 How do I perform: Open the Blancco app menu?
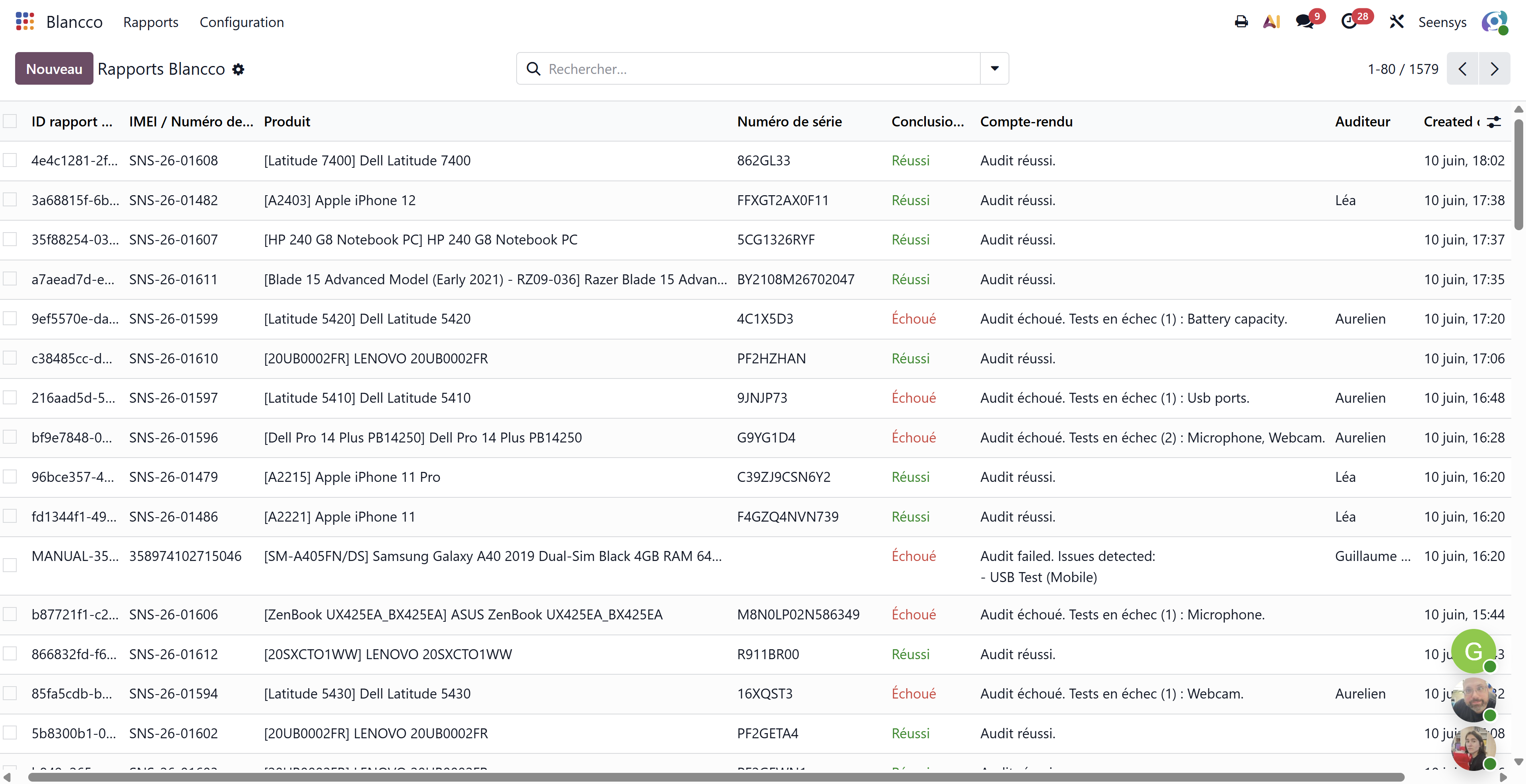[x=75, y=22]
